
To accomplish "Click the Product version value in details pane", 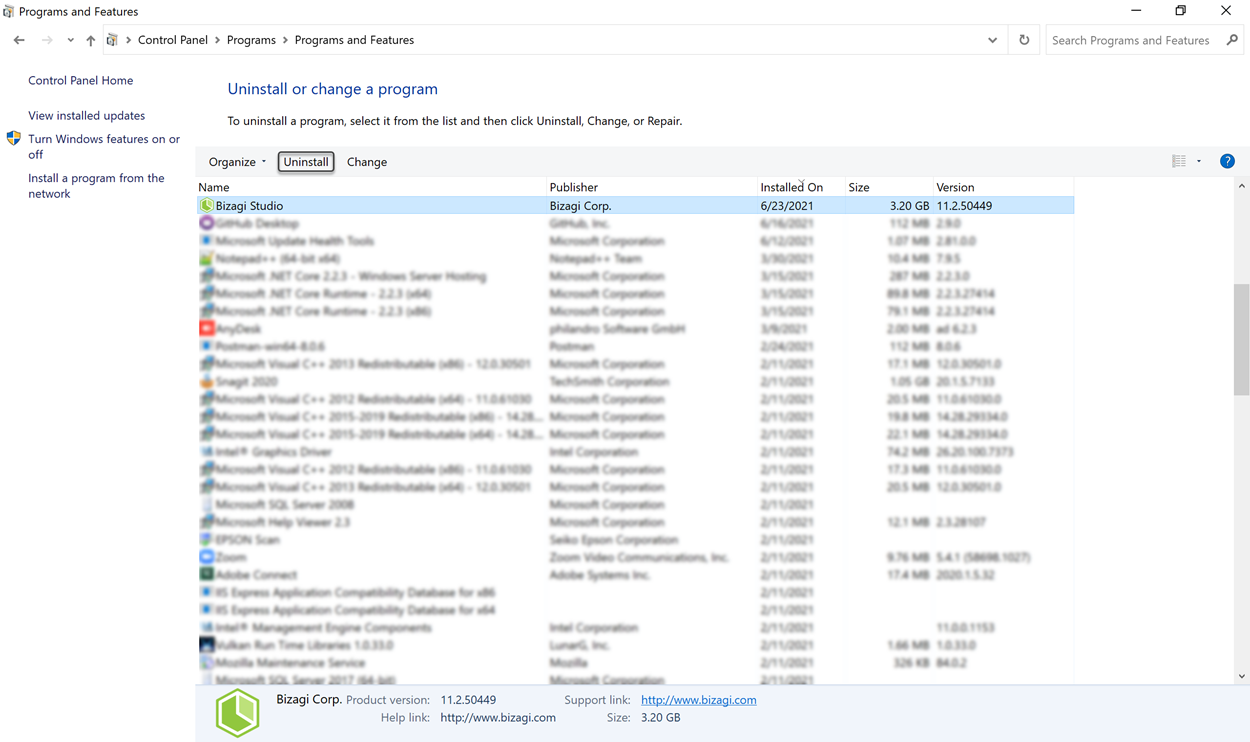I will (x=468, y=700).
